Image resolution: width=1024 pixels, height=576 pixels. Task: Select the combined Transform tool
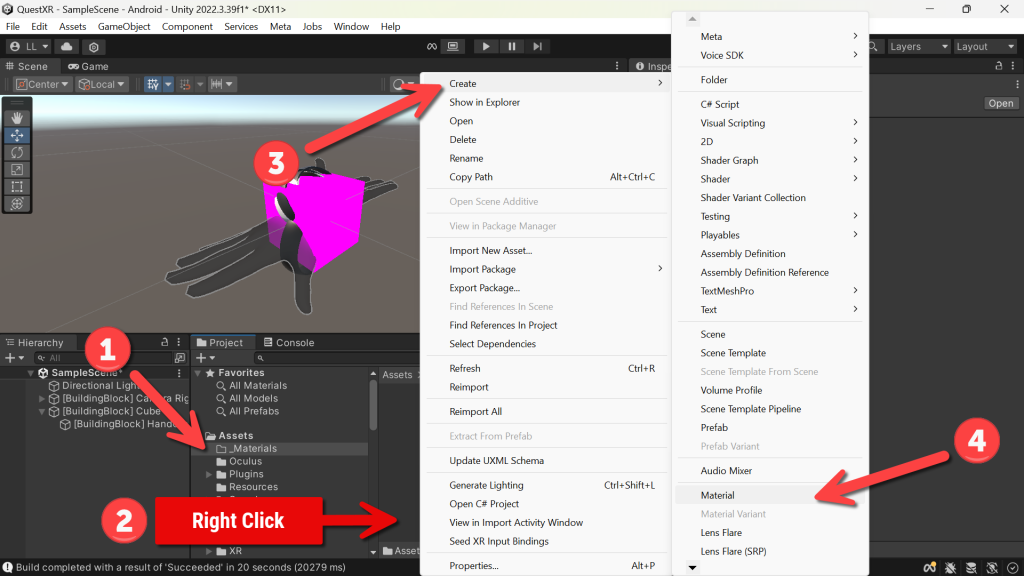point(17,204)
